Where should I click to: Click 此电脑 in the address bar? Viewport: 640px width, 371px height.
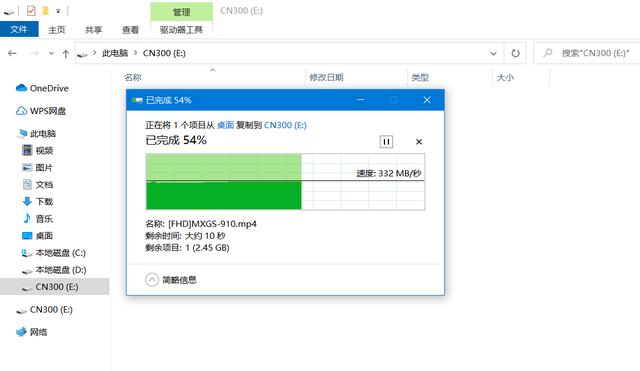(115, 53)
